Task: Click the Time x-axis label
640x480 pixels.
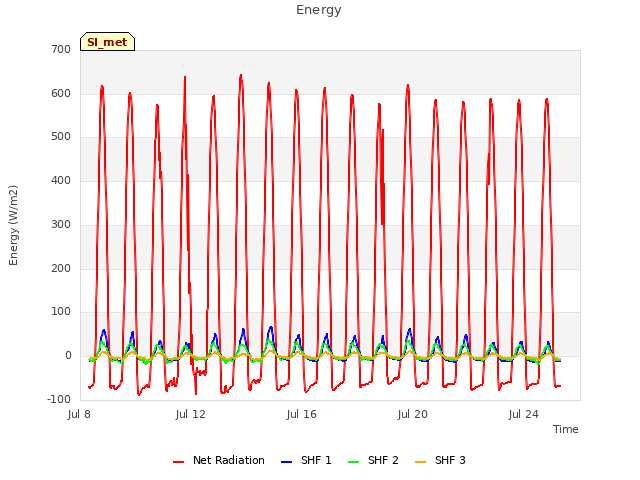Action: point(566,429)
